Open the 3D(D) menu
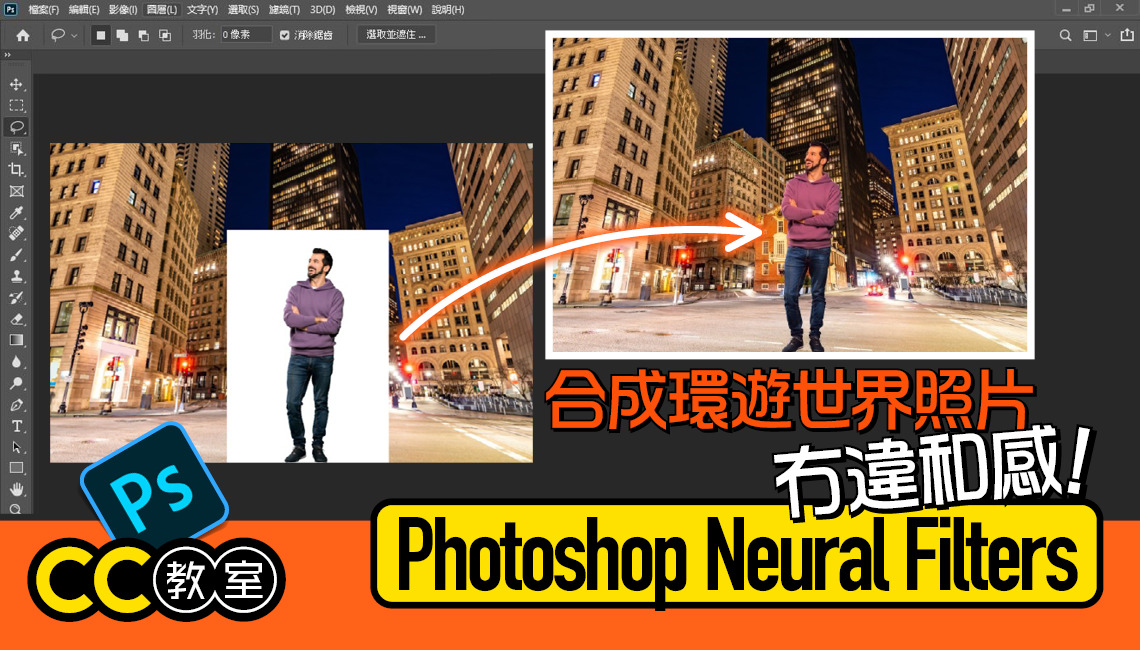The width and height of the screenshot is (1140, 650). [x=322, y=9]
